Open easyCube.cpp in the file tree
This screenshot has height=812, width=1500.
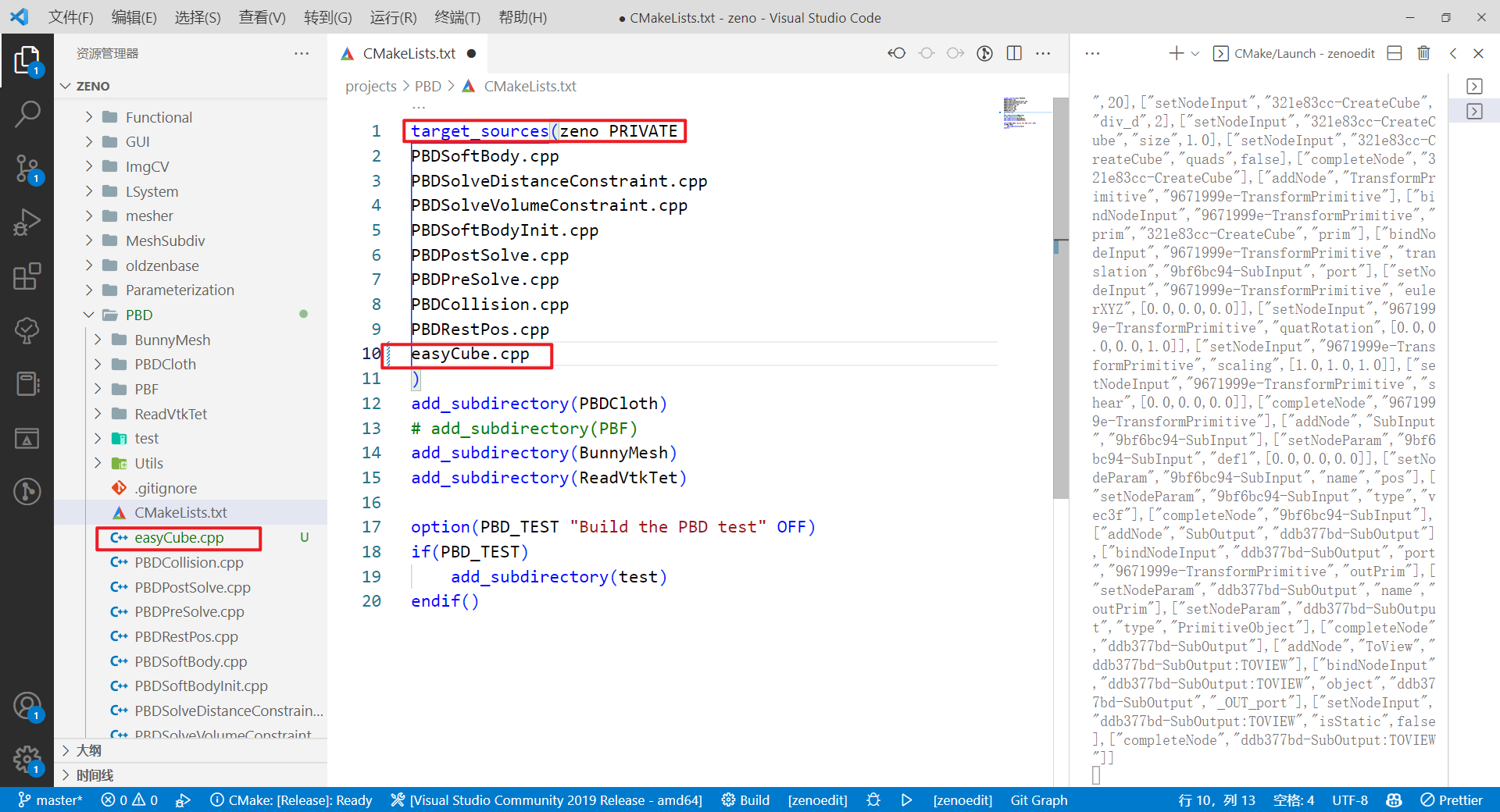point(192,537)
